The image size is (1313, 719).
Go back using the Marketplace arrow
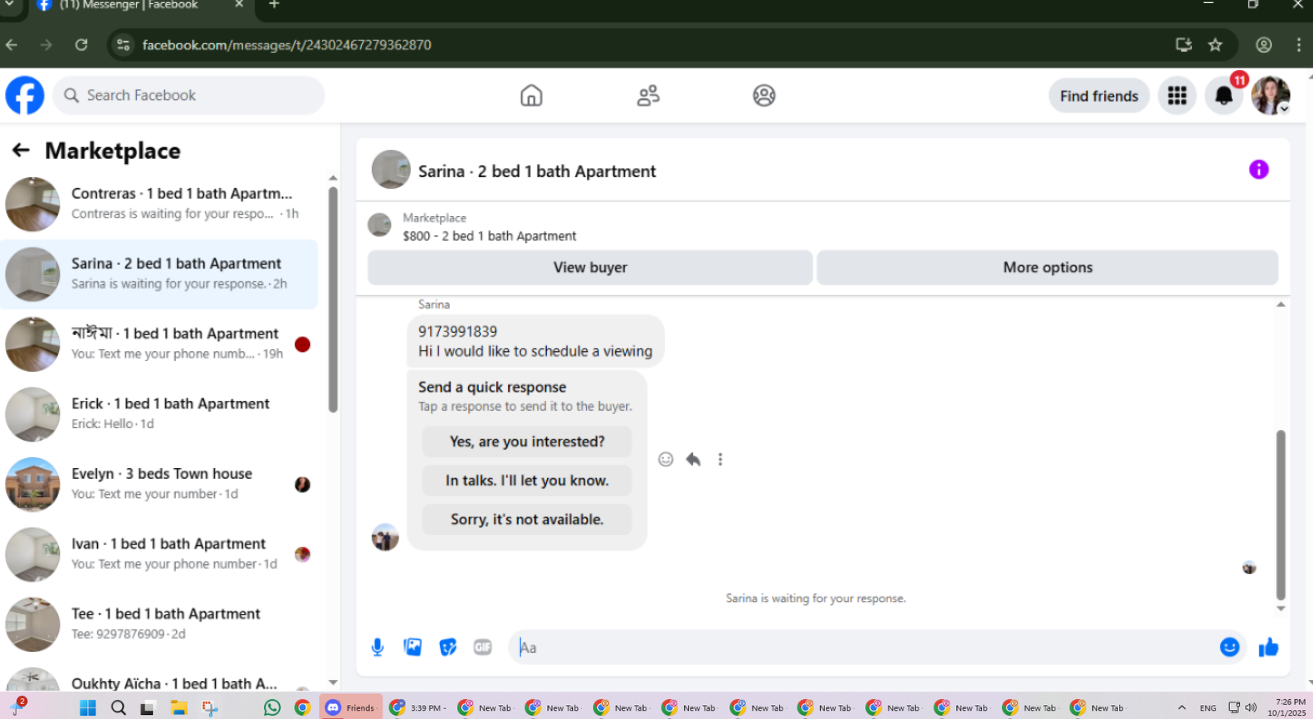tap(20, 151)
